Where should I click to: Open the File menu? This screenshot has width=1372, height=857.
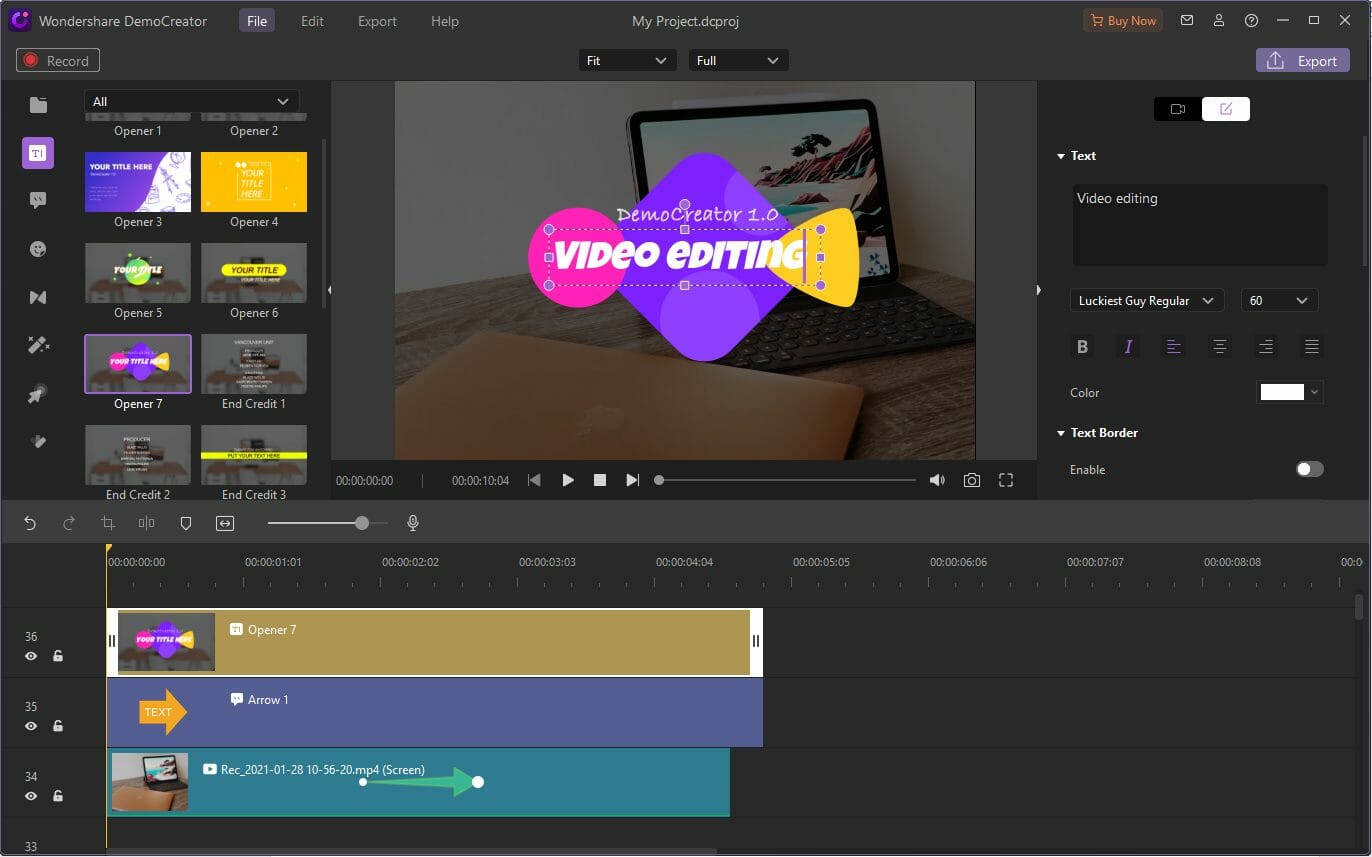click(257, 21)
